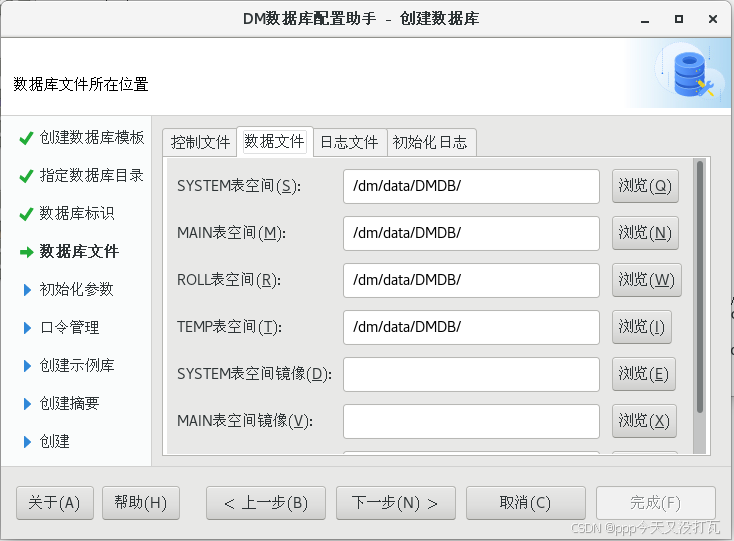The height and width of the screenshot is (541, 734).
Task: Minimize the DM数据库配置助手 window
Action: point(645,20)
